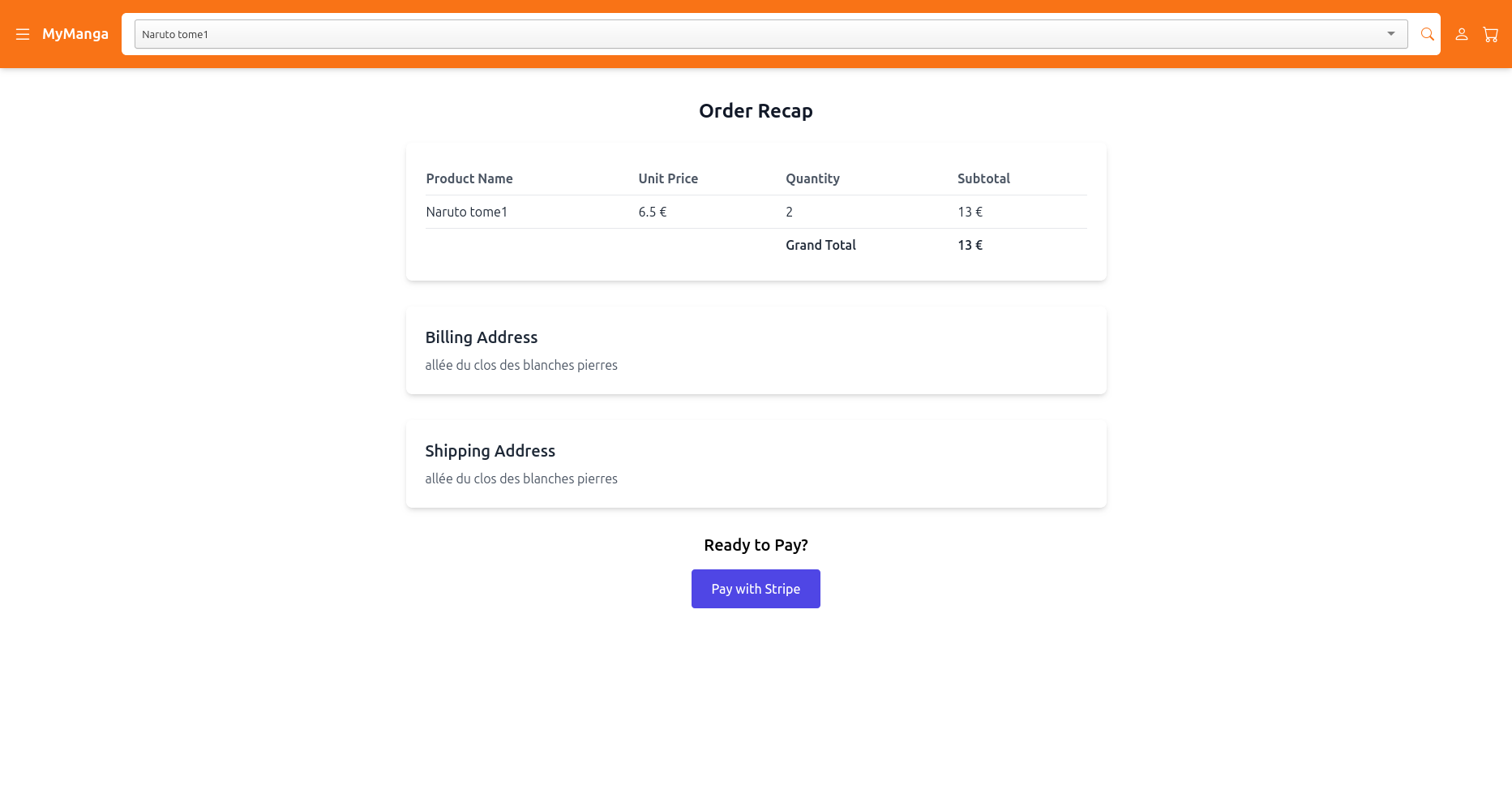The height and width of the screenshot is (807, 1512).
Task: Click the Quantity column header
Action: tap(812, 178)
